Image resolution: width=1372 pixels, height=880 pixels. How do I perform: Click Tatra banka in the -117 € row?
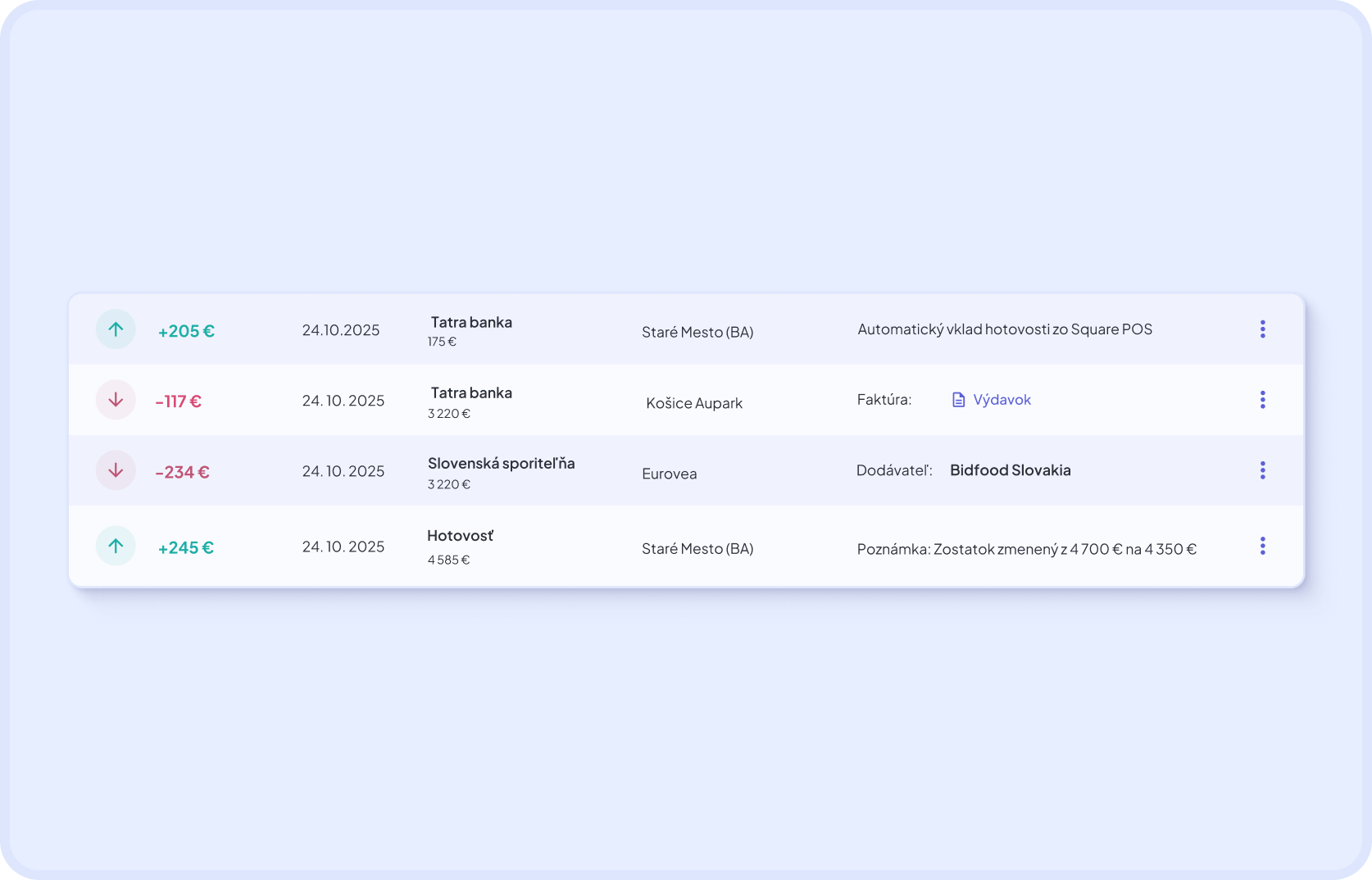(x=471, y=392)
